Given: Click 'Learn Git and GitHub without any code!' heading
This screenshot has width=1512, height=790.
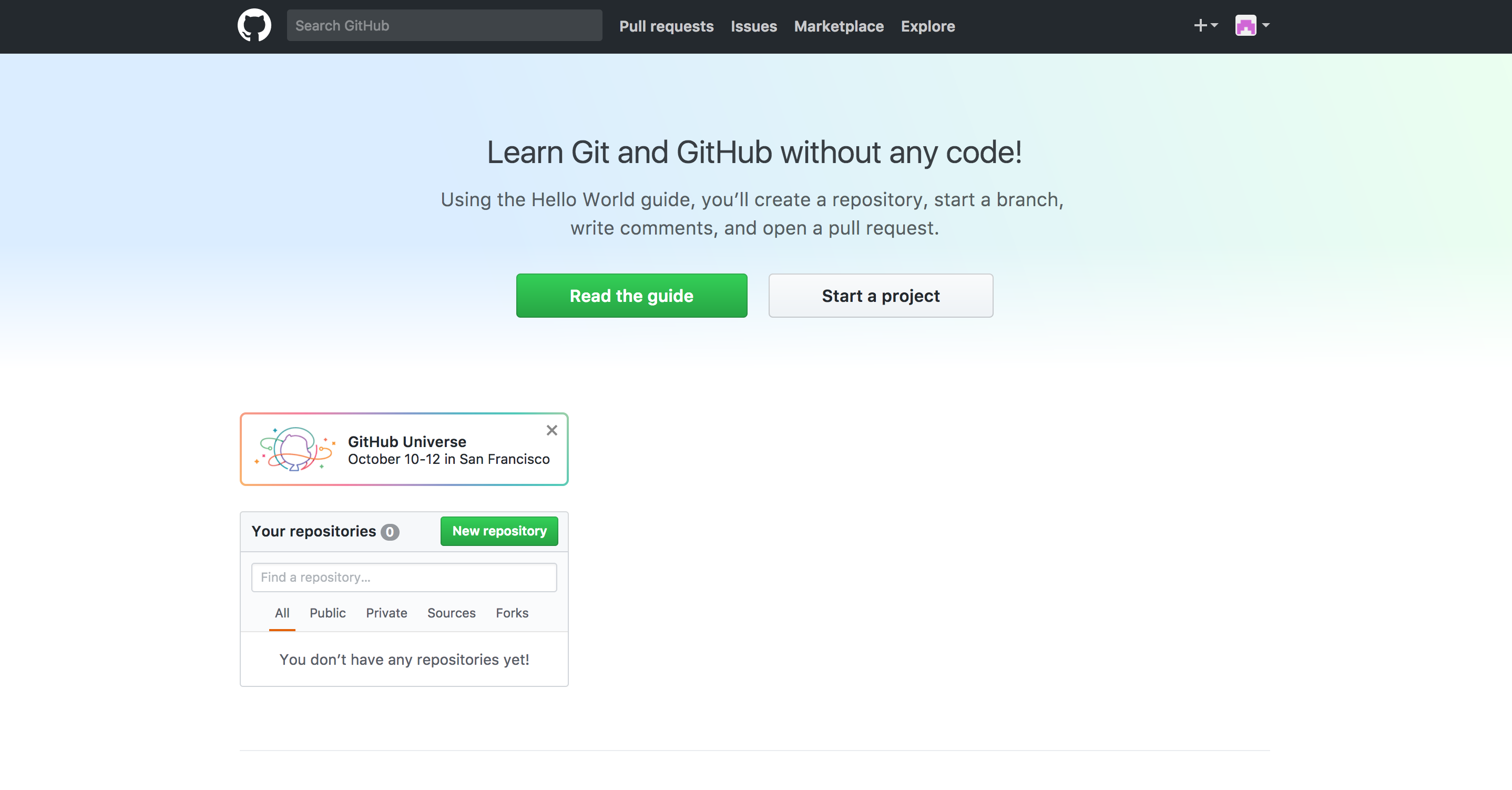Looking at the screenshot, I should pyautogui.click(x=754, y=152).
